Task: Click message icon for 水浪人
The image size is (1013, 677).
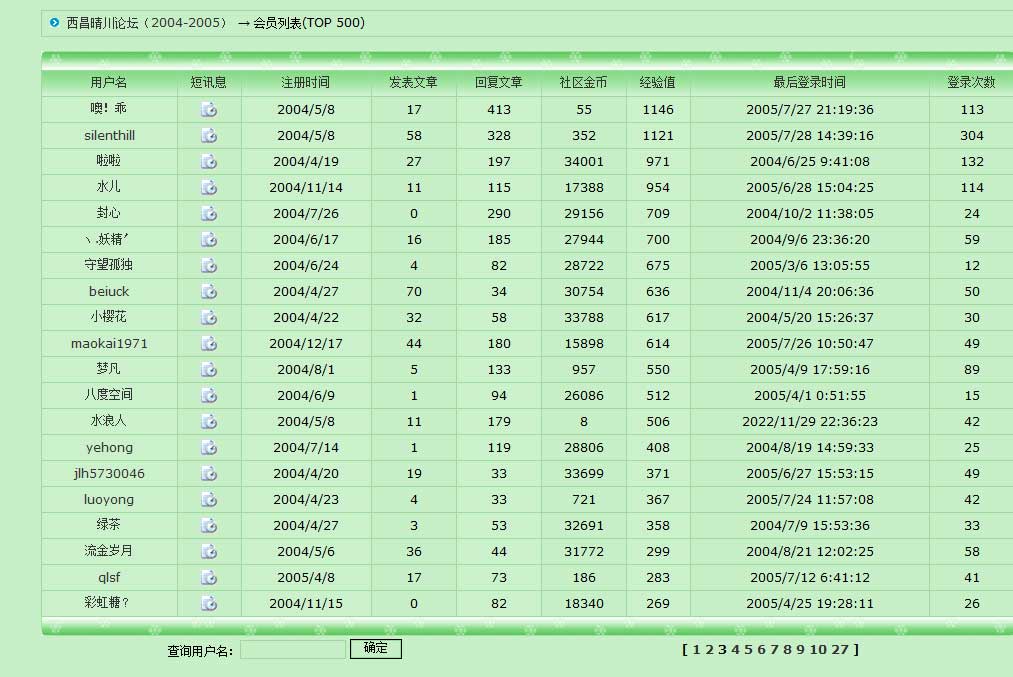Action: coord(209,421)
